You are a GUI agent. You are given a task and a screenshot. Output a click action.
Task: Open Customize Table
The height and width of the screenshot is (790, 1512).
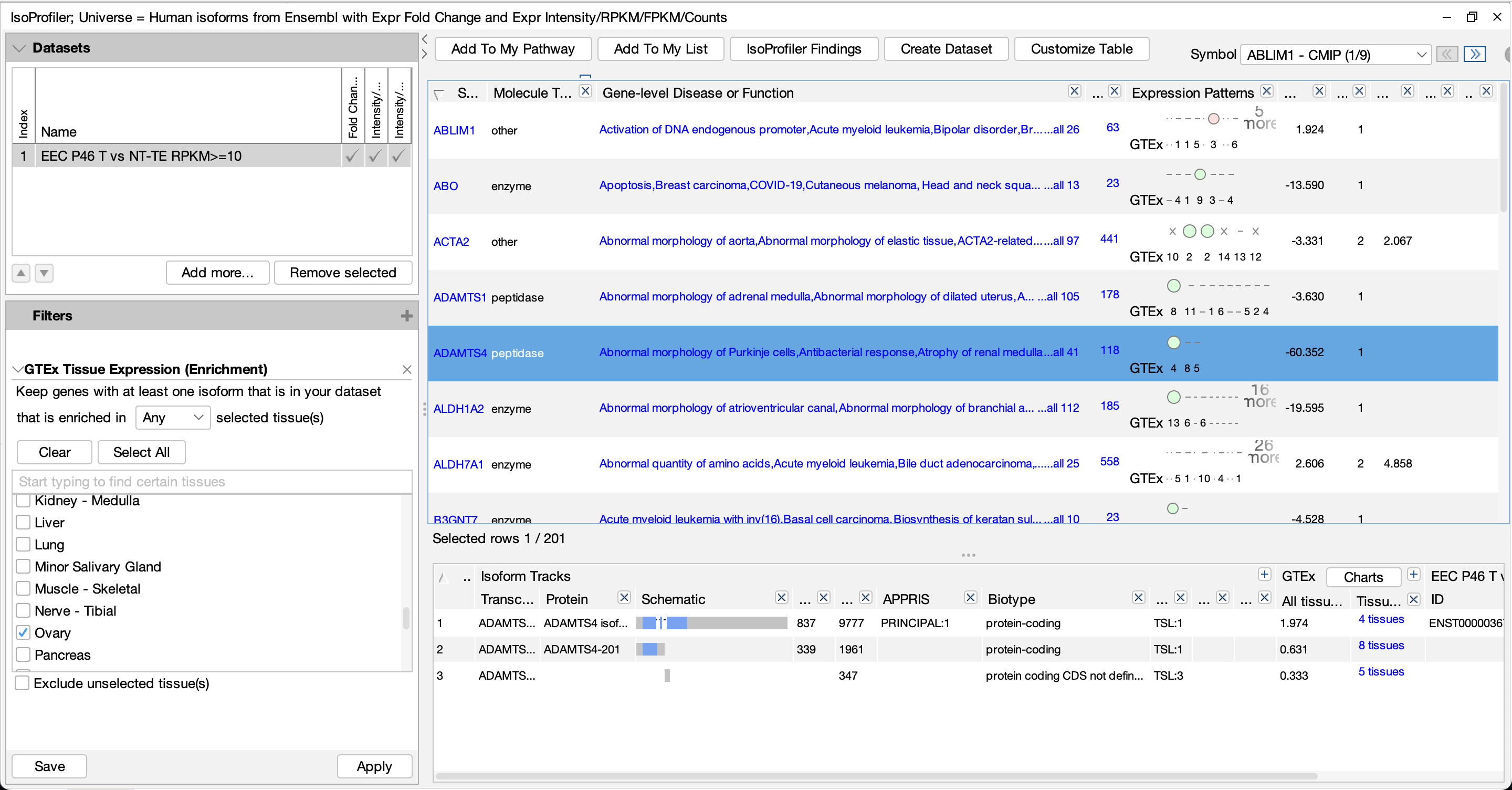pos(1081,49)
